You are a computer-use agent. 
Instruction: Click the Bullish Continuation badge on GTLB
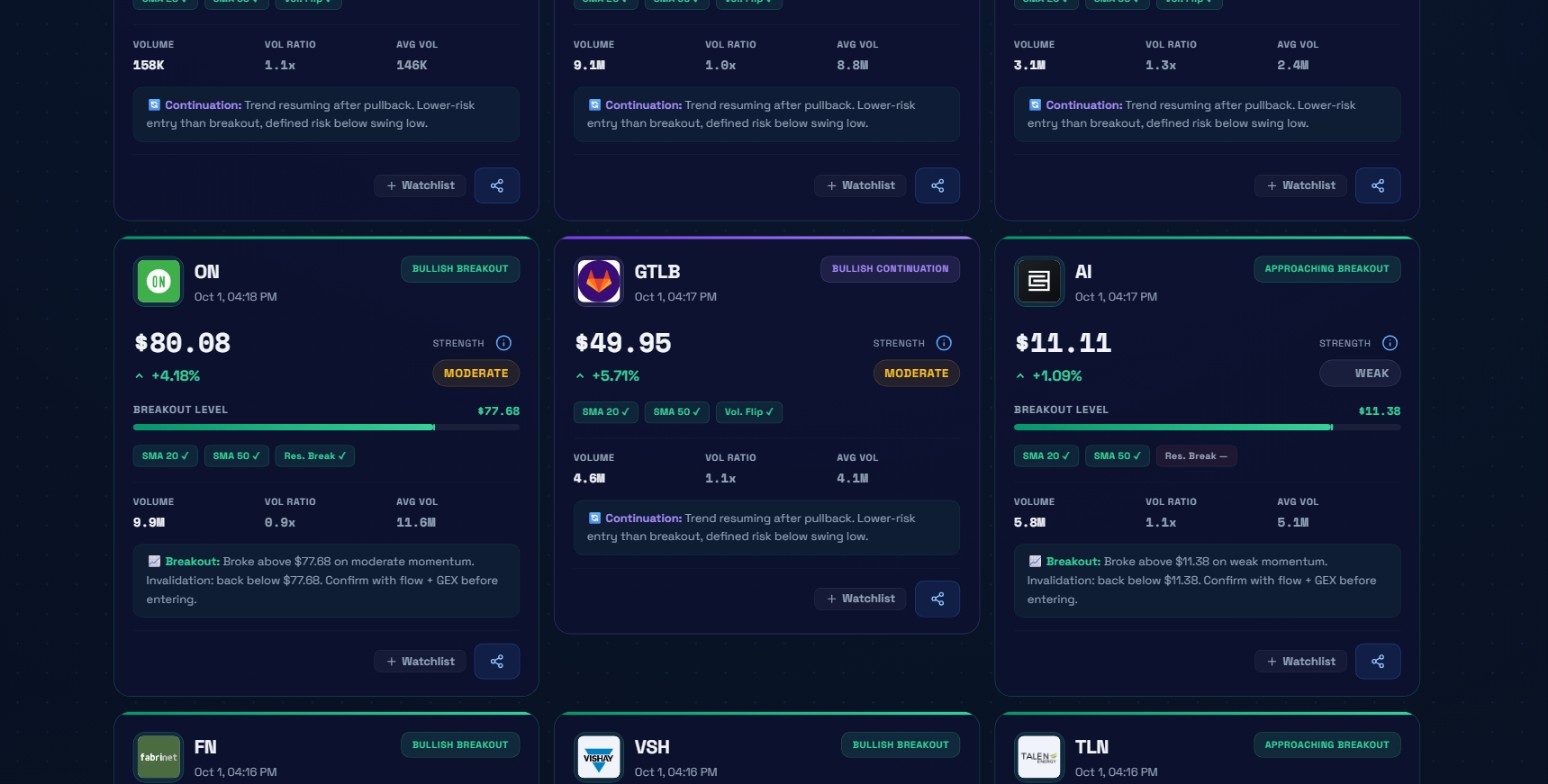pyautogui.click(x=890, y=269)
